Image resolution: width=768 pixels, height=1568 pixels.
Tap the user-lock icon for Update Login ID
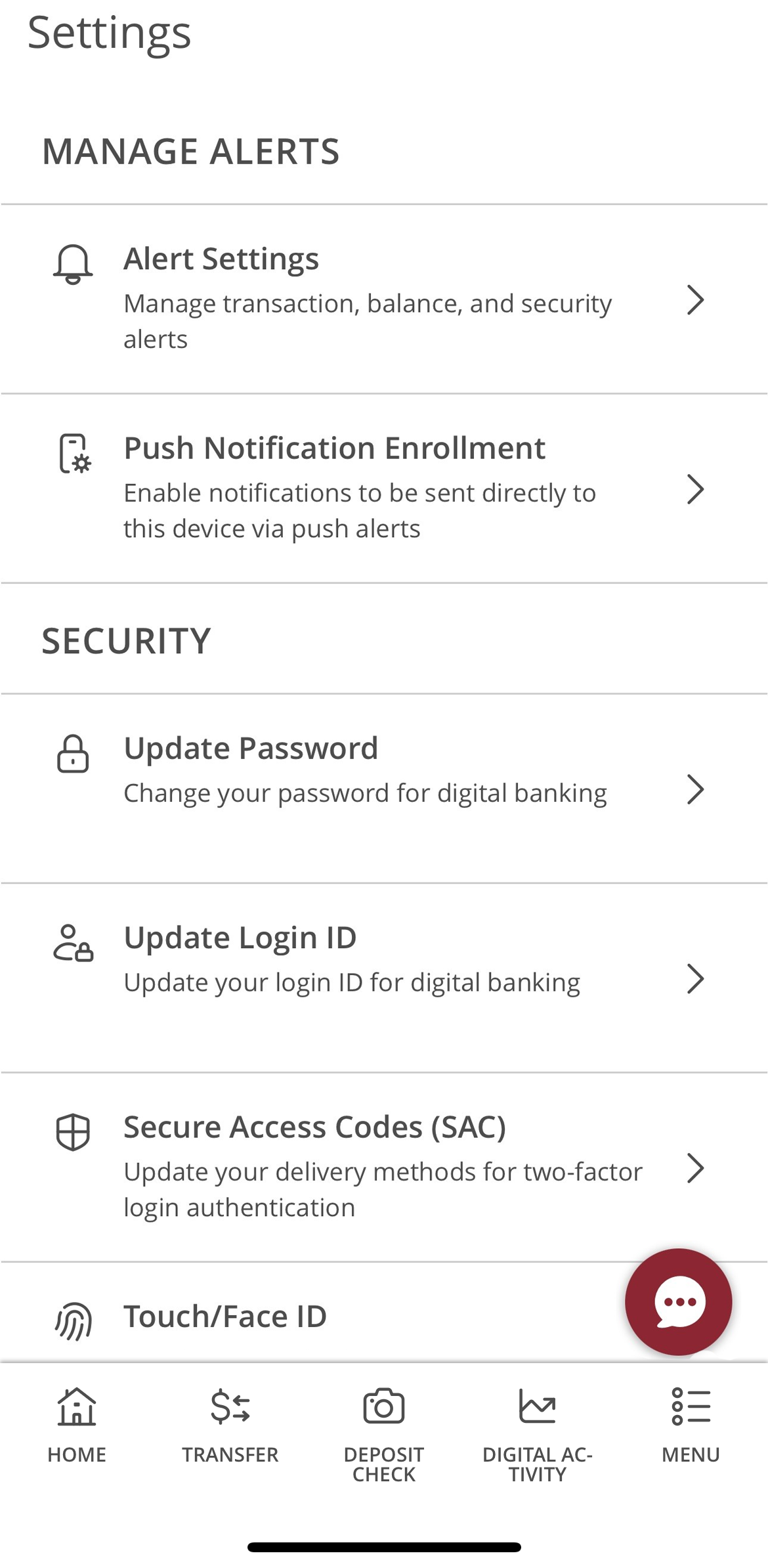(x=73, y=943)
